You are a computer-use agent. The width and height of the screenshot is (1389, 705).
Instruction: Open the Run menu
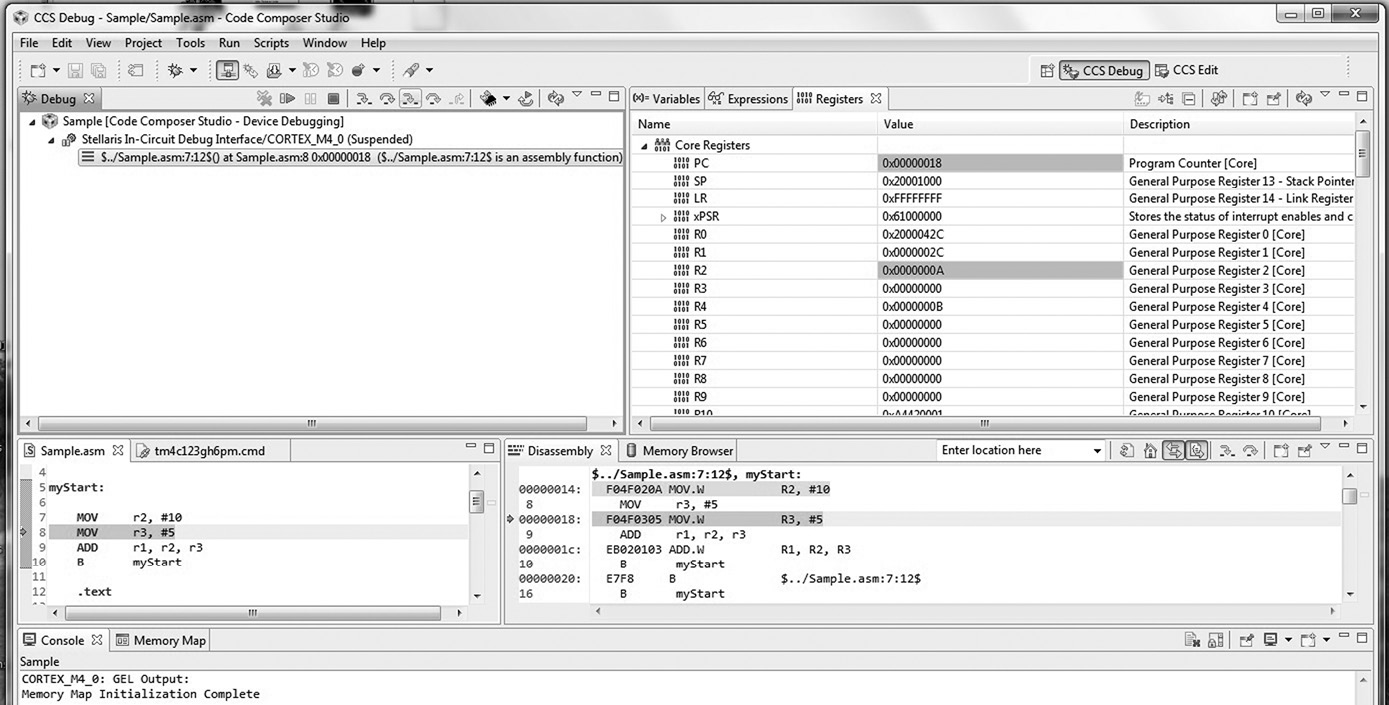[229, 43]
